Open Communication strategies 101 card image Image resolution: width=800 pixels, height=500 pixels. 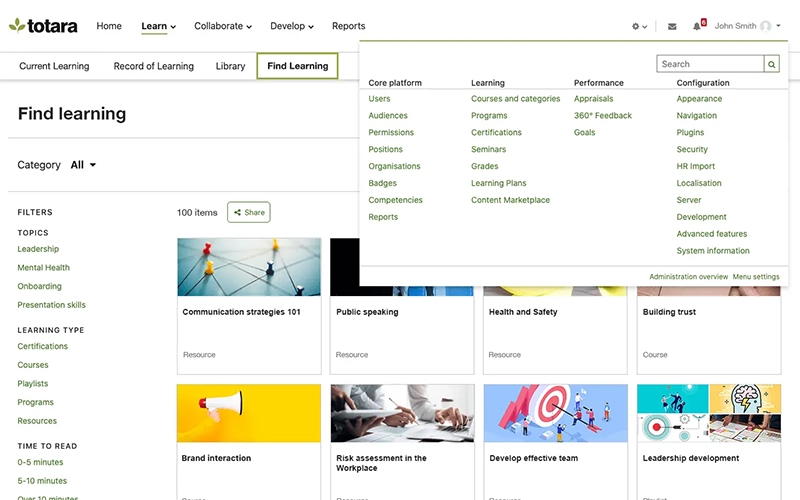249,267
